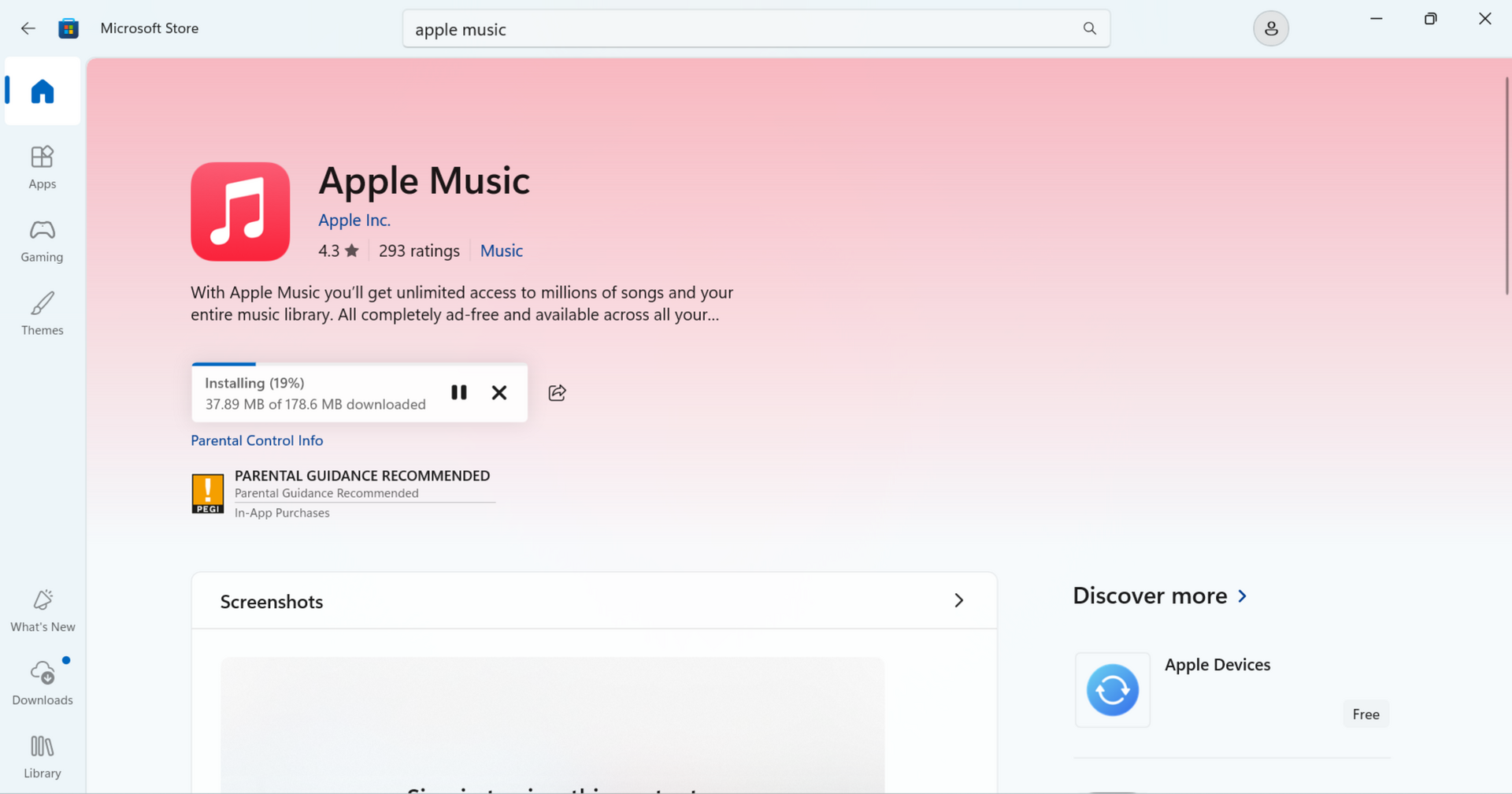Click the In-App Purchases label
Viewport: 1512px width, 794px height.
pos(282,513)
